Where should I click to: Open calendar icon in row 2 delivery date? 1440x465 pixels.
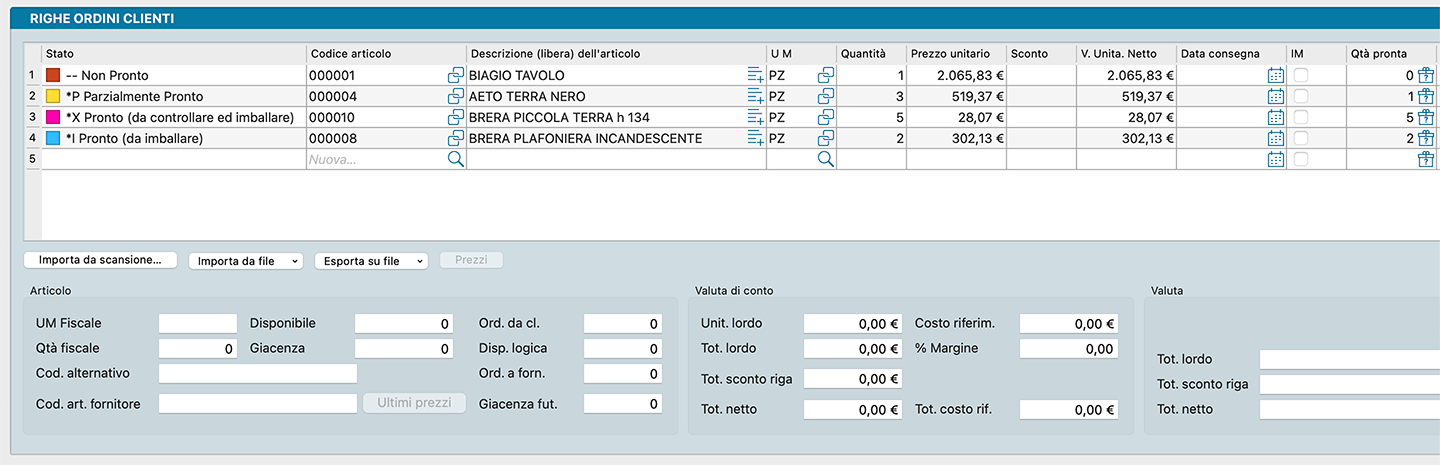[x=1275, y=96]
